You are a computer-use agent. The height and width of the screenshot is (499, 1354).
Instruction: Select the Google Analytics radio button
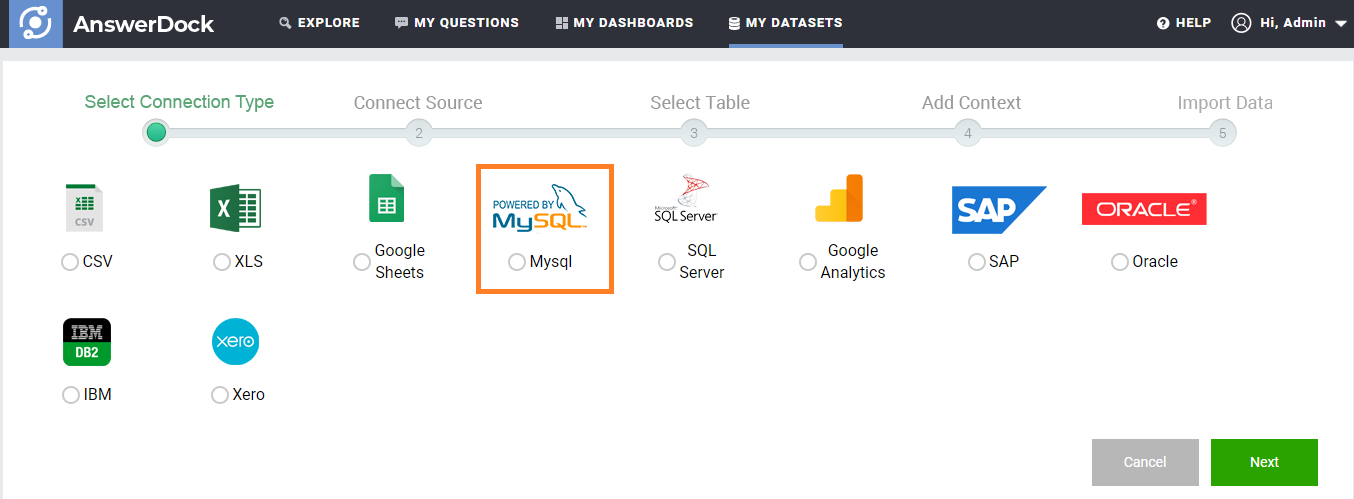[x=808, y=262]
